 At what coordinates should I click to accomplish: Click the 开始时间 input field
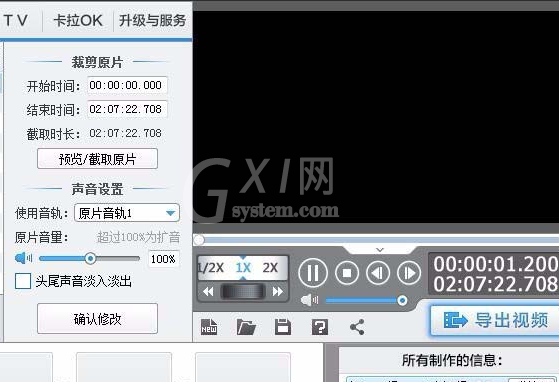coord(127,86)
